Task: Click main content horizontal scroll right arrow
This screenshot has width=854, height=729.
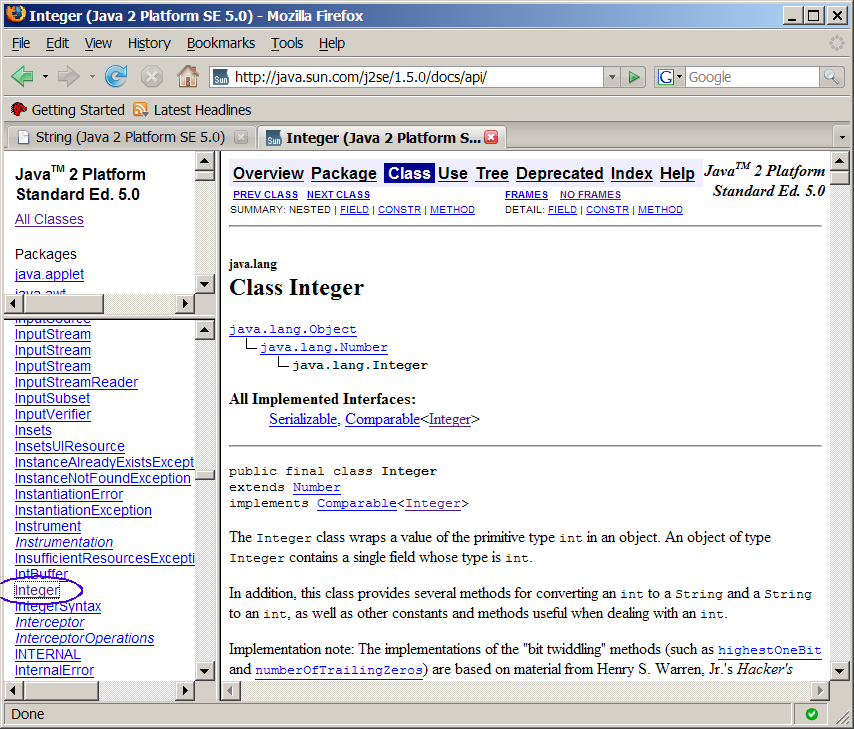Action: tap(819, 691)
